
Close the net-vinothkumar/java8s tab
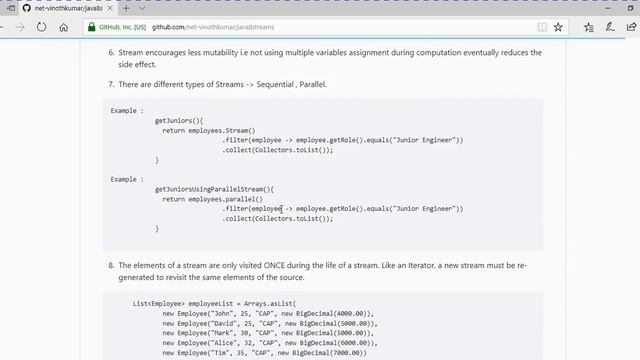(x=110, y=8)
